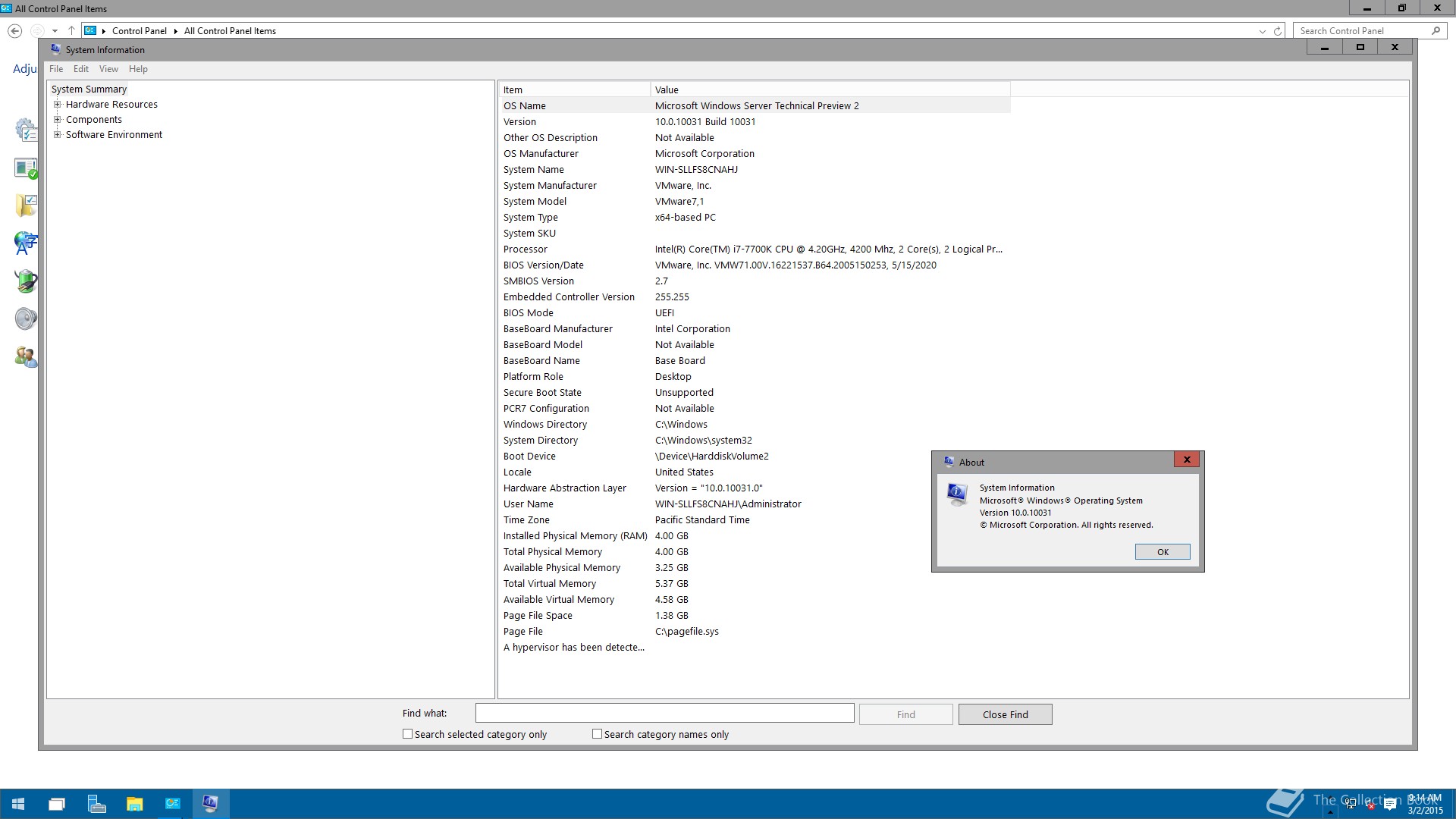Click the Search Control Panel box

click(1362, 31)
